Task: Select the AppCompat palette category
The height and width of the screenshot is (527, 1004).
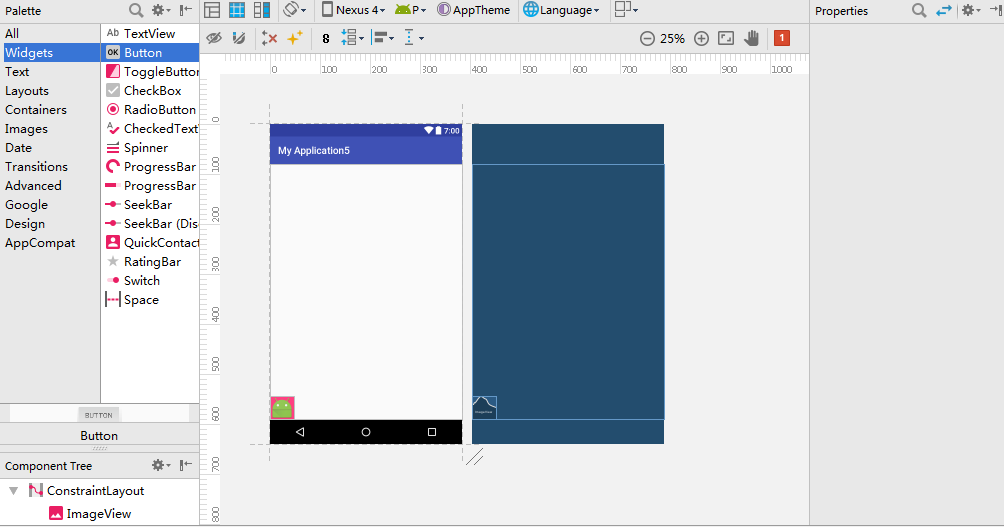Action: tap(50, 243)
